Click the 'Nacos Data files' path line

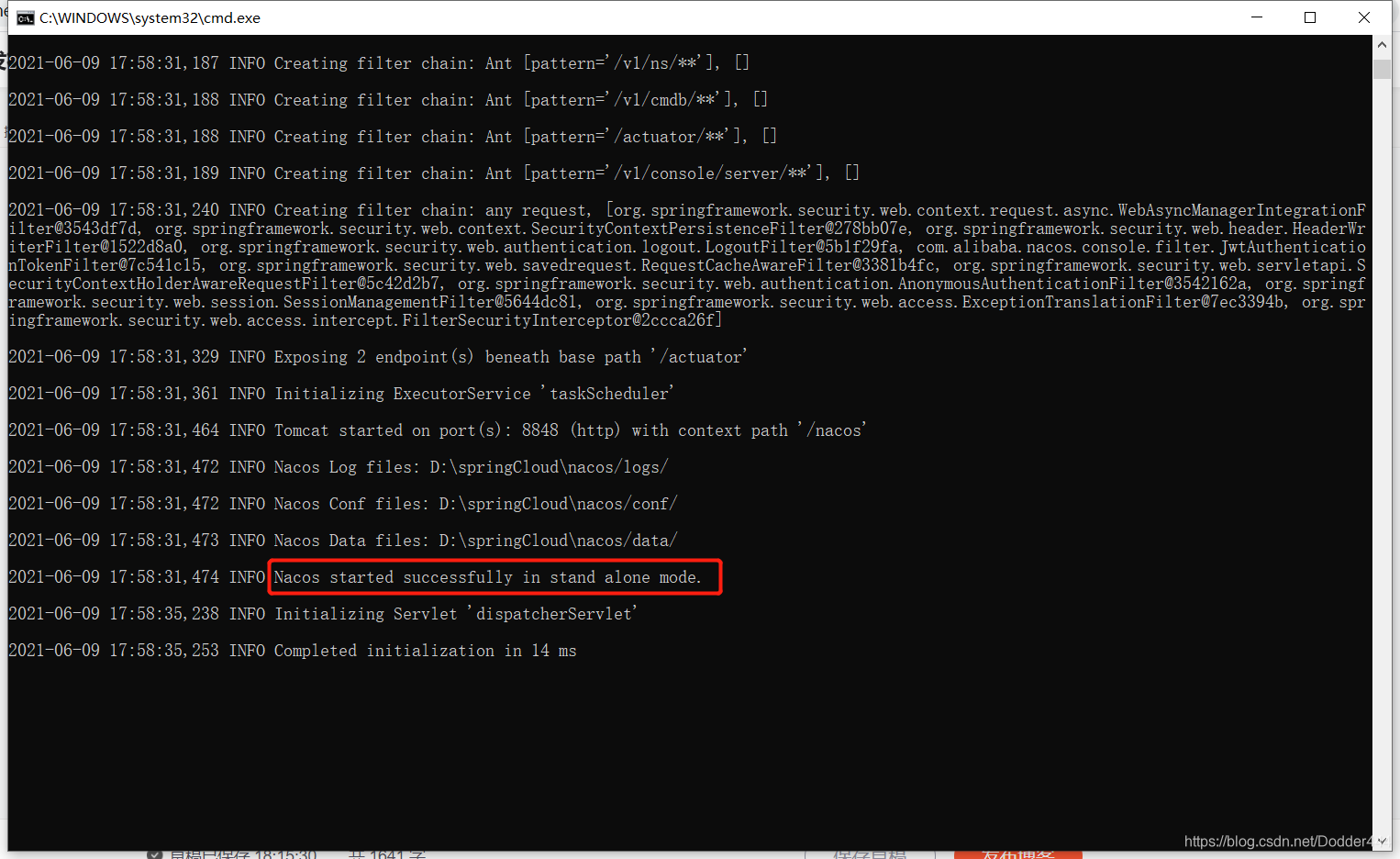click(343, 541)
